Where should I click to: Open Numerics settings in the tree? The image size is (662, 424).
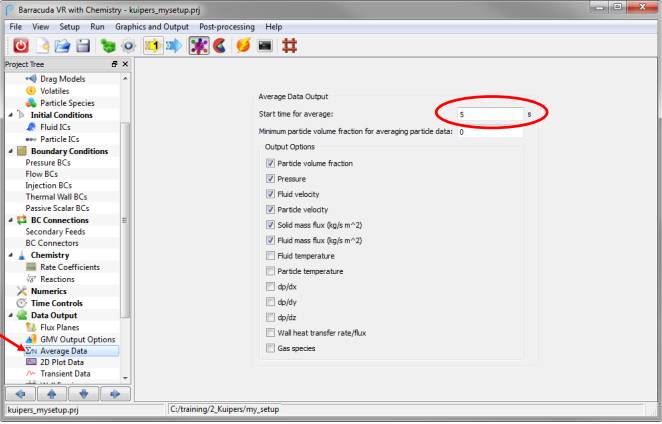[49, 291]
